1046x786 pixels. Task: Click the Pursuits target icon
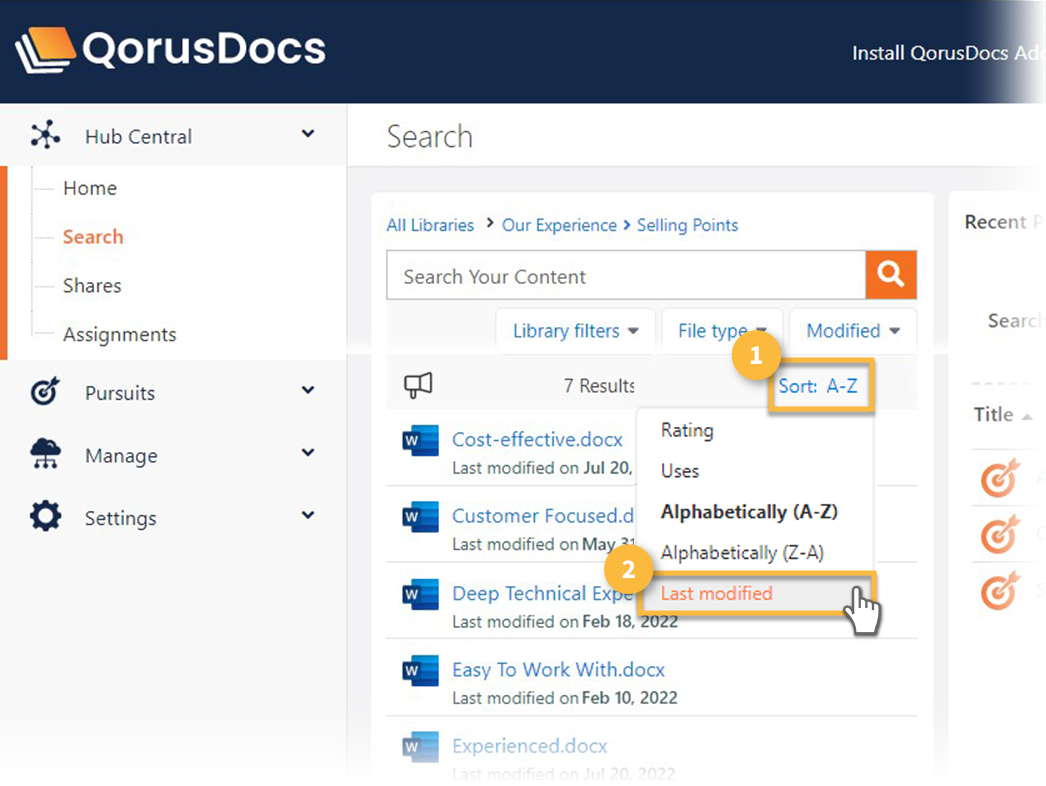[45, 391]
